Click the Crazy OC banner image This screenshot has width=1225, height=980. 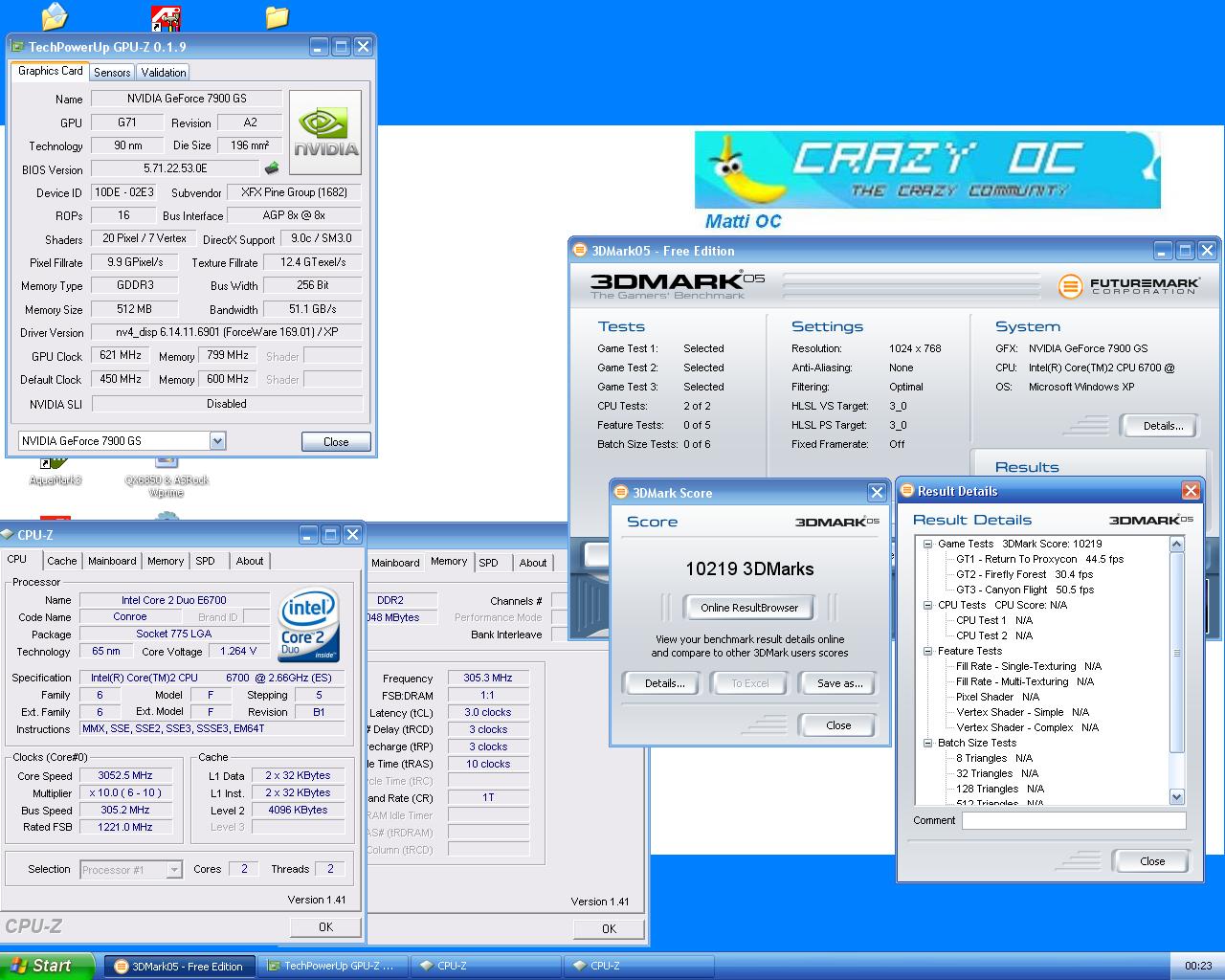point(927,170)
